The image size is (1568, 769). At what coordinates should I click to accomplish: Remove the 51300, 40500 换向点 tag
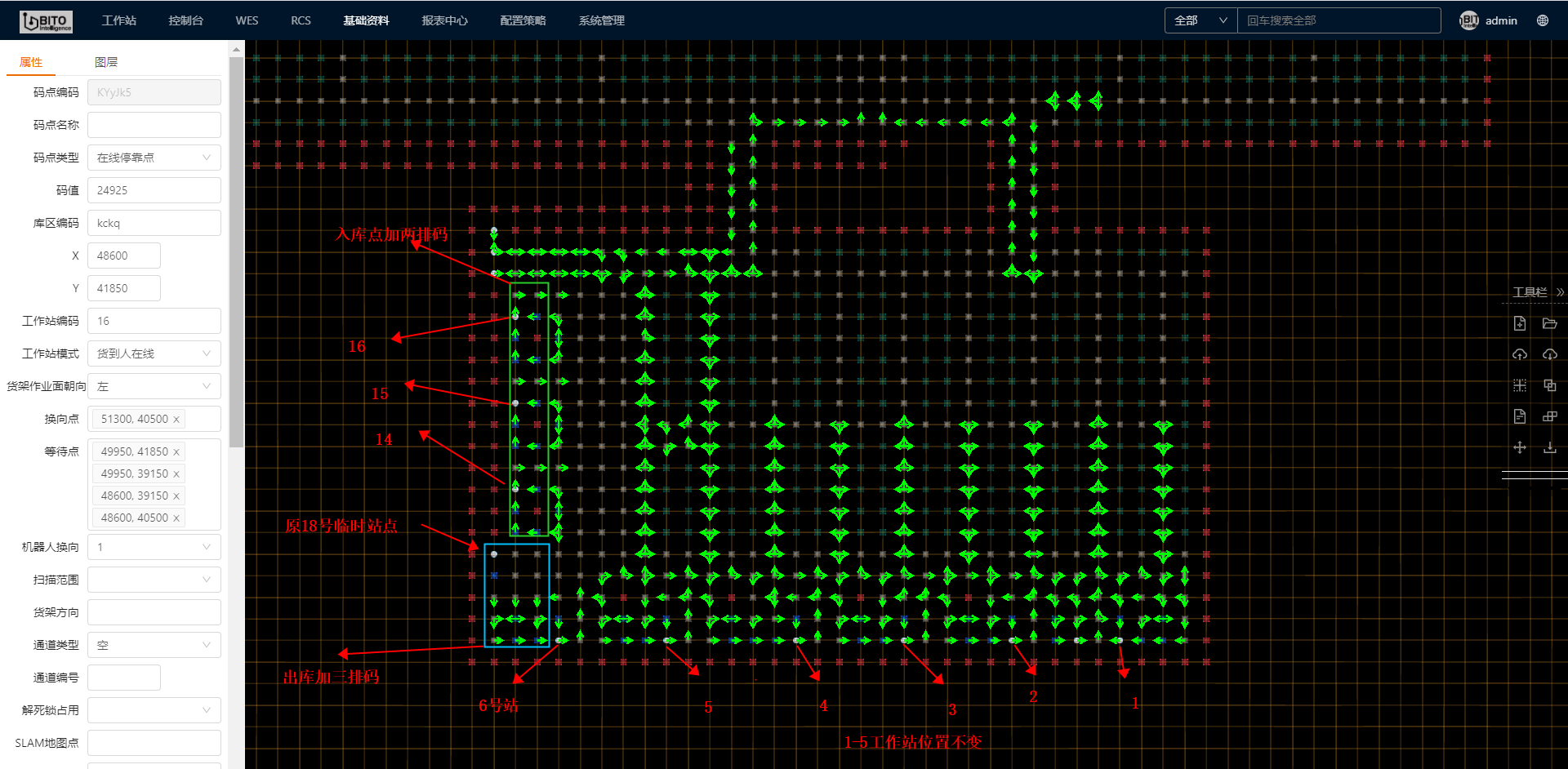[176, 420]
